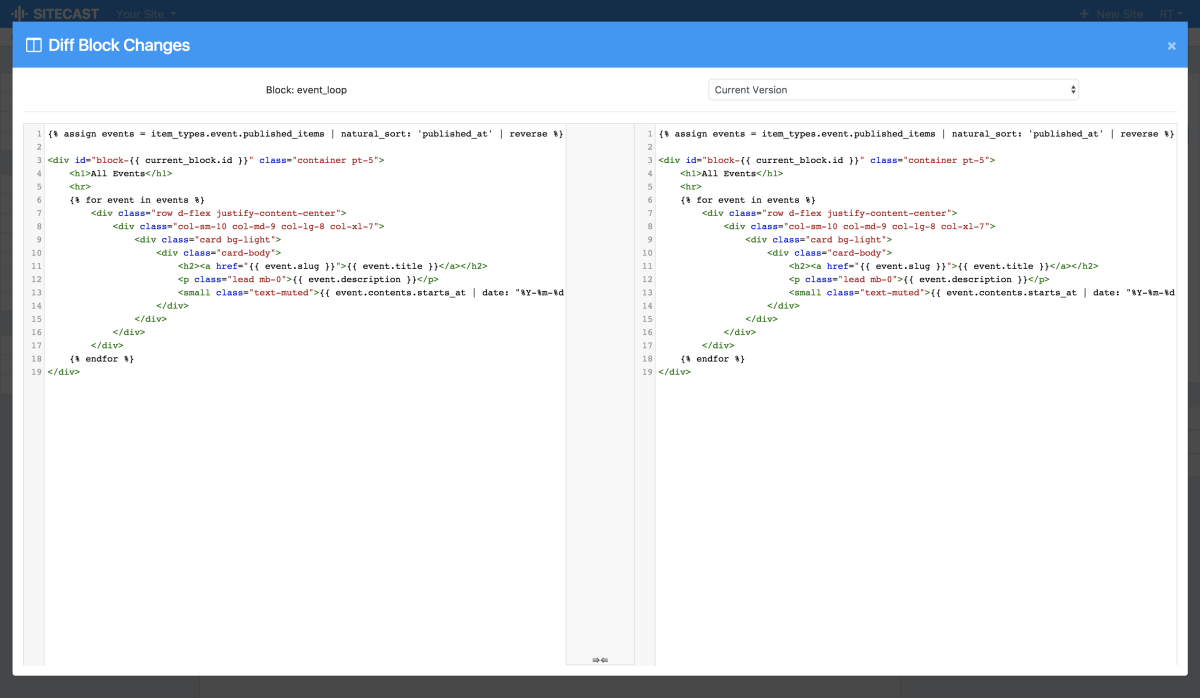Click the event.description line in right pane
Viewport: 1200px width, 698px height.
point(918,279)
